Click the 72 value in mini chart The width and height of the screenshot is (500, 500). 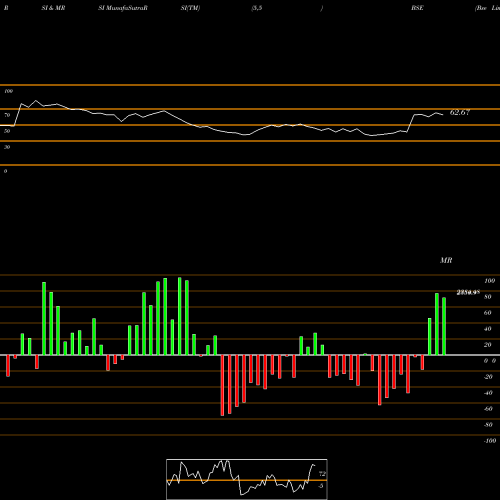point(322,474)
